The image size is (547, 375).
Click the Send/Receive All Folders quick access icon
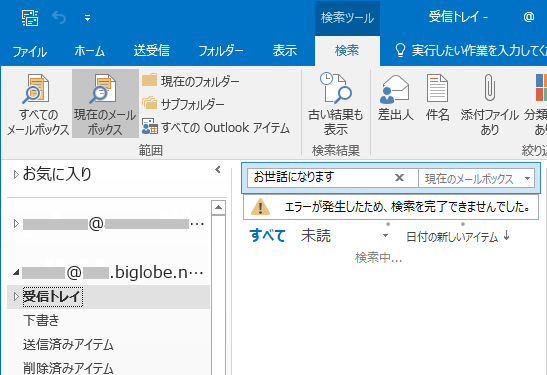tap(30, 17)
